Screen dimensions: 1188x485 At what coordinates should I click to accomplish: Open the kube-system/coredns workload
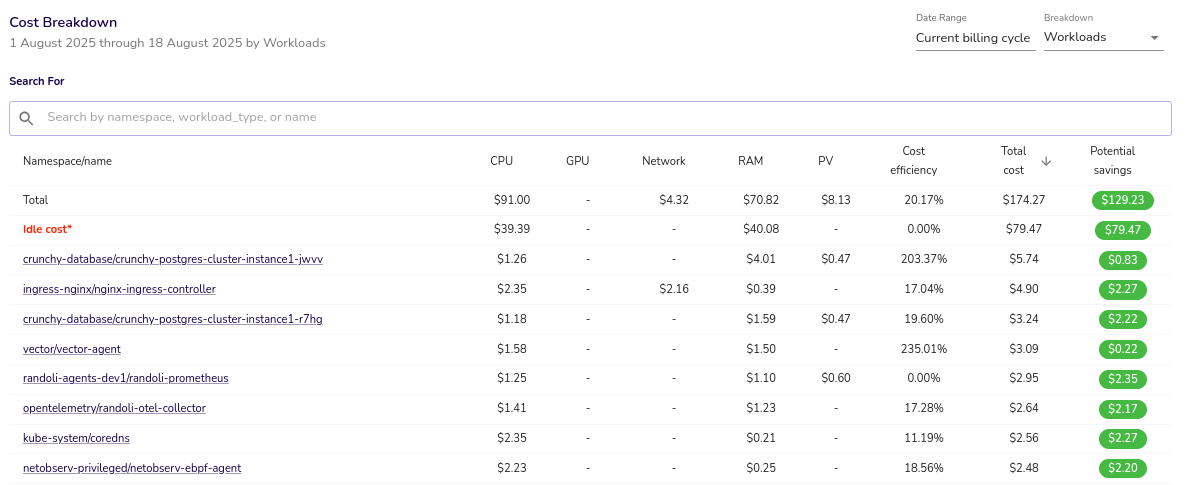click(x=76, y=439)
